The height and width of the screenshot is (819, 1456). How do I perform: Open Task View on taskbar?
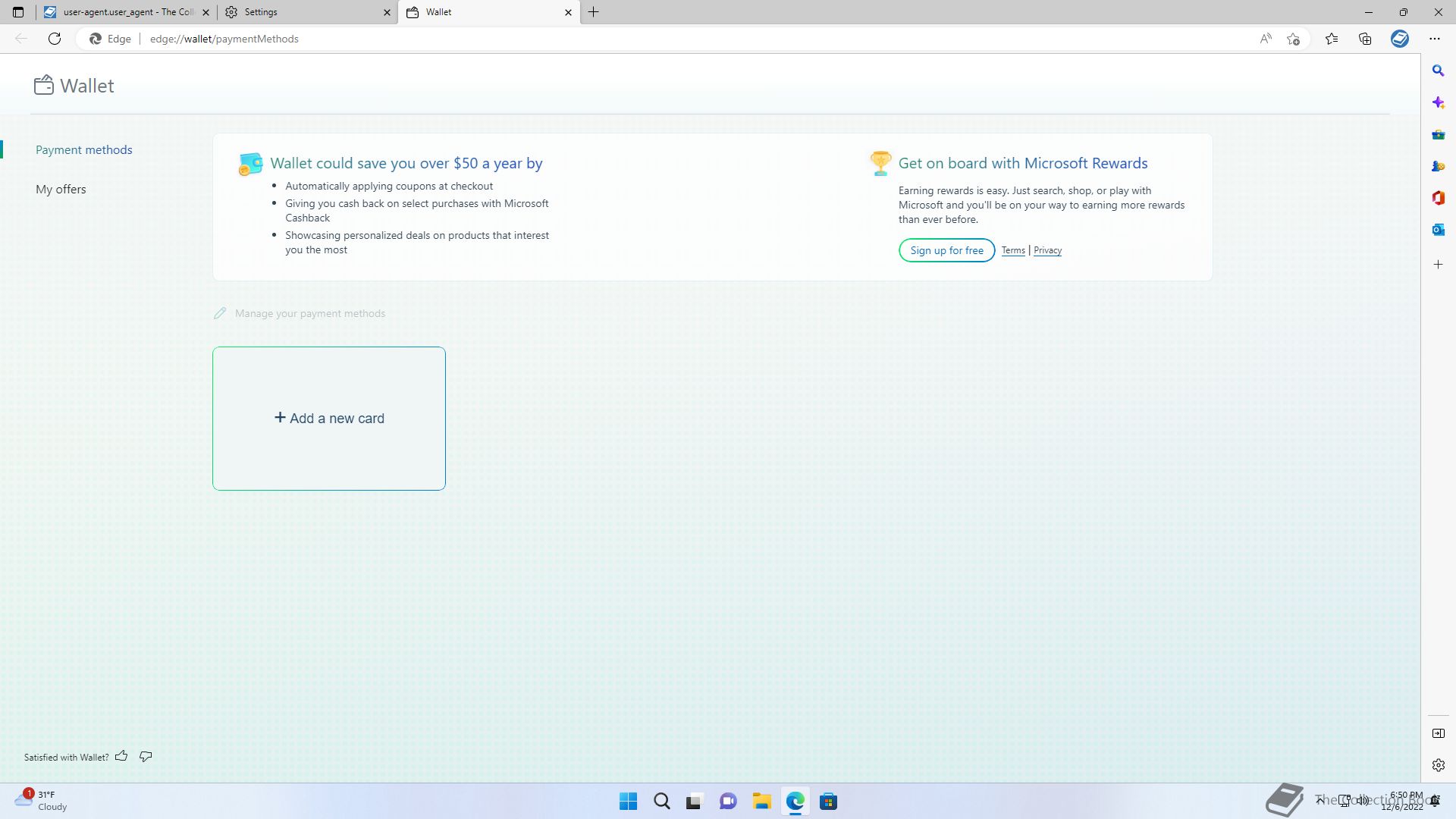(694, 802)
